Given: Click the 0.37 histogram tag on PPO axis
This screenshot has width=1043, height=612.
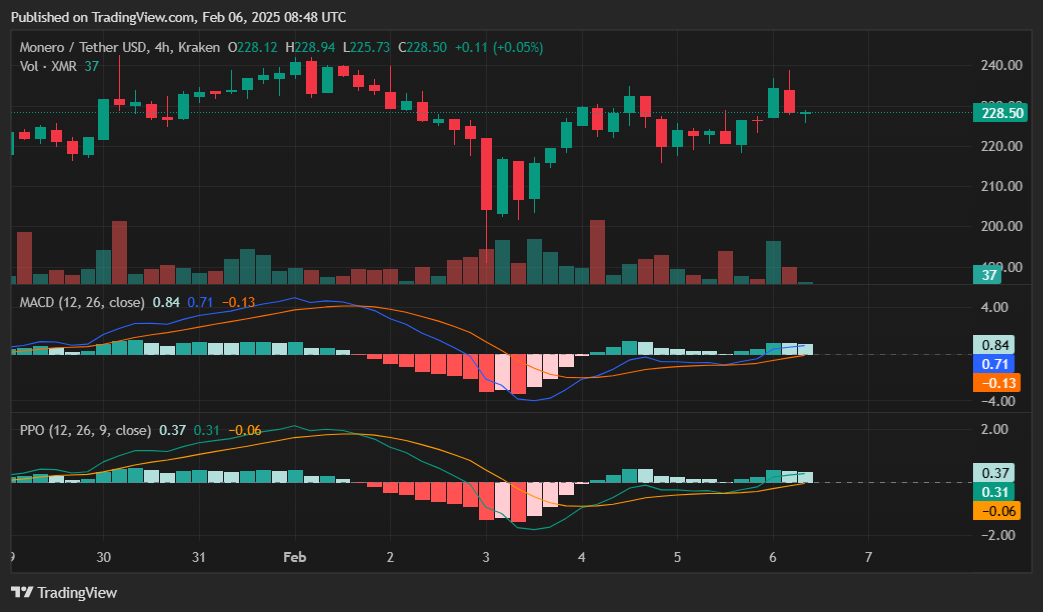Looking at the screenshot, I should pos(996,473).
